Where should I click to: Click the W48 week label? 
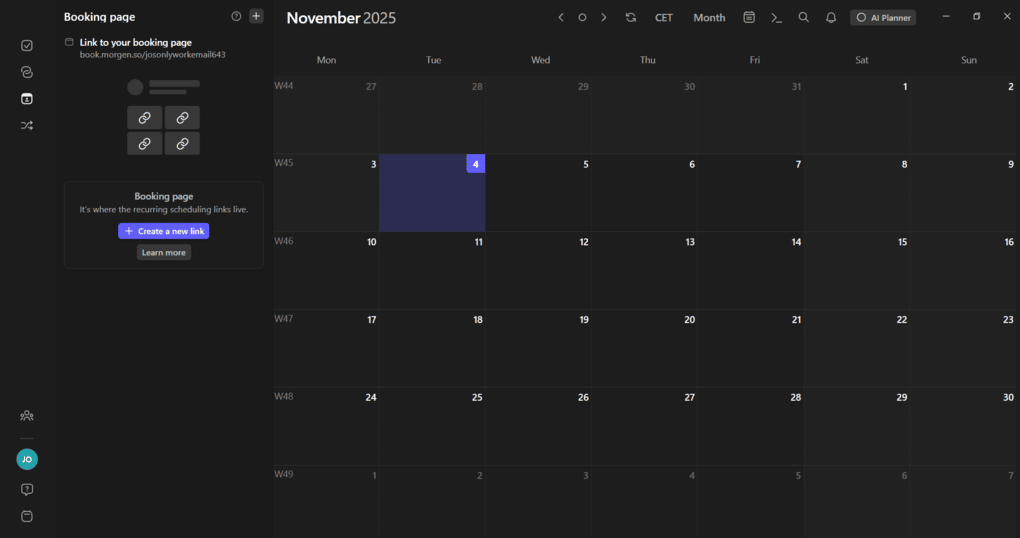coord(284,396)
